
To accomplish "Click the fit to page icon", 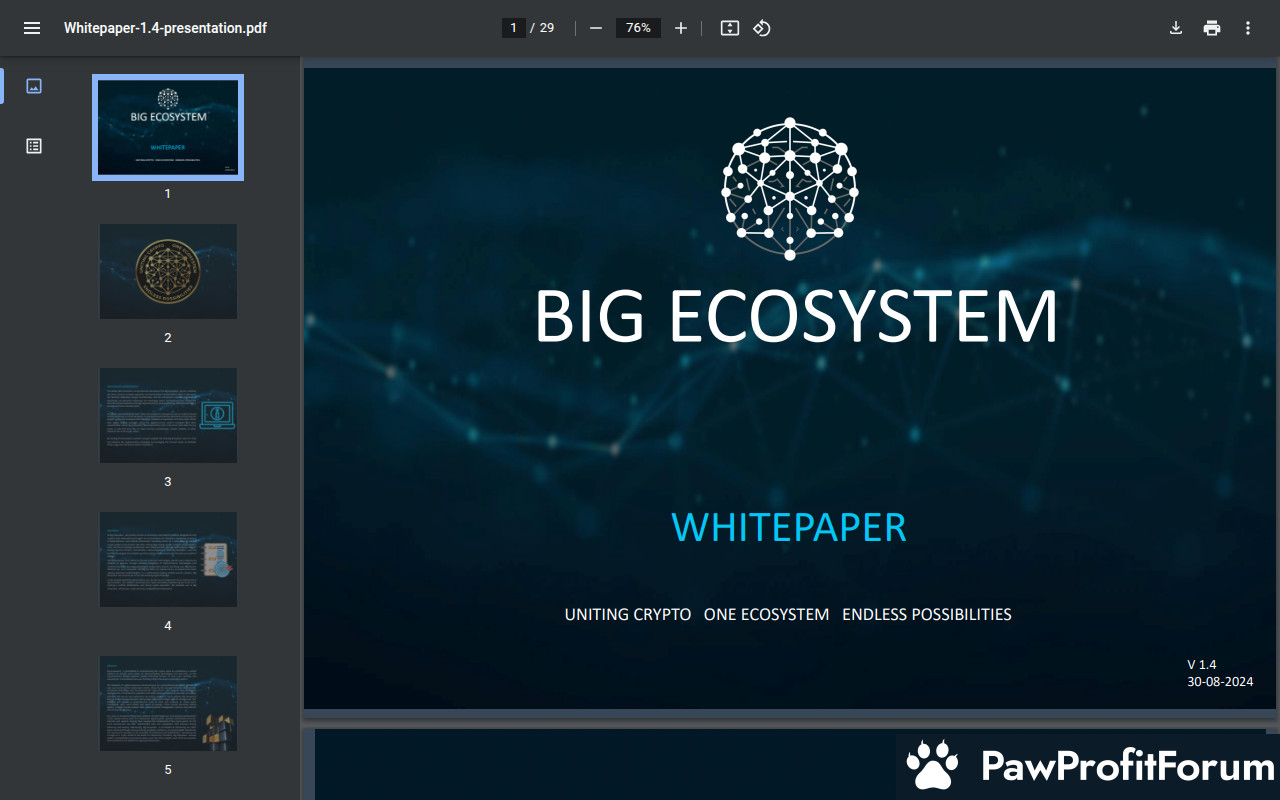I will pyautogui.click(x=730, y=28).
